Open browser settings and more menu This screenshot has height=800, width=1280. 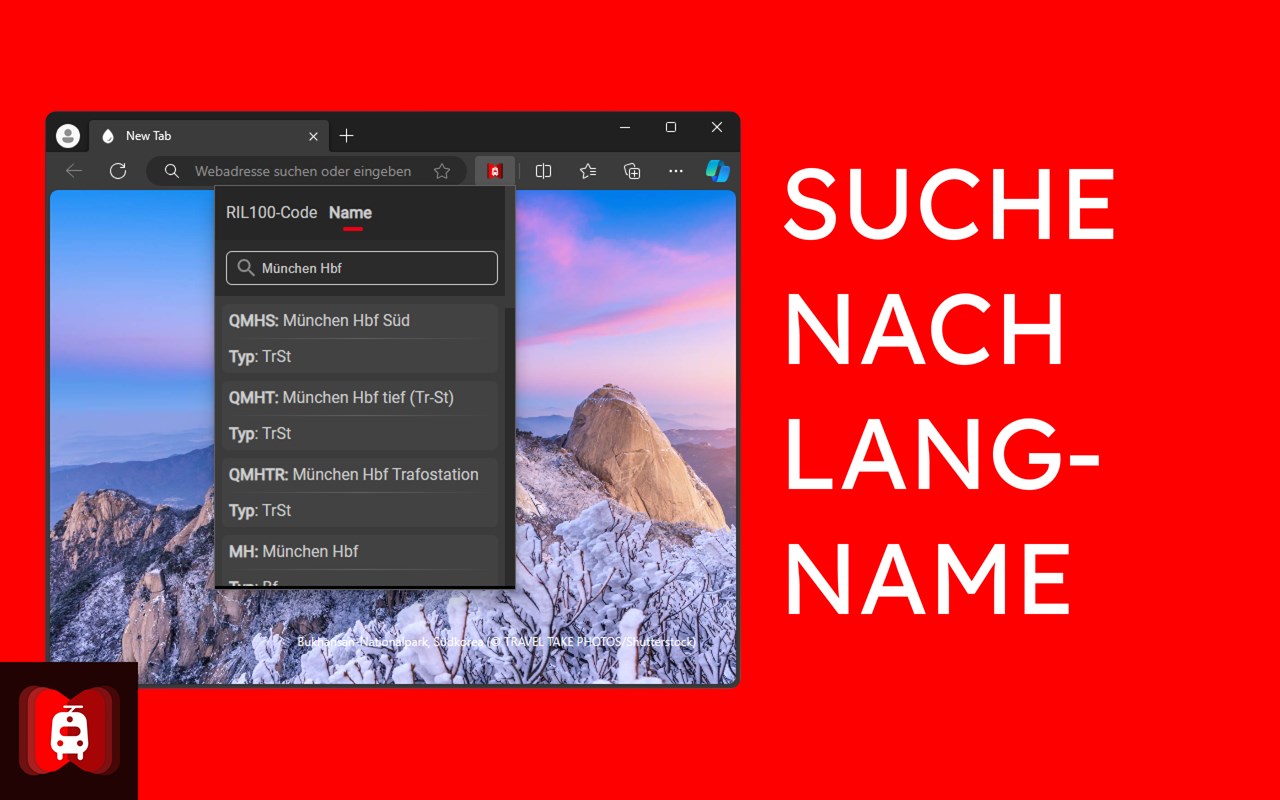(x=676, y=171)
